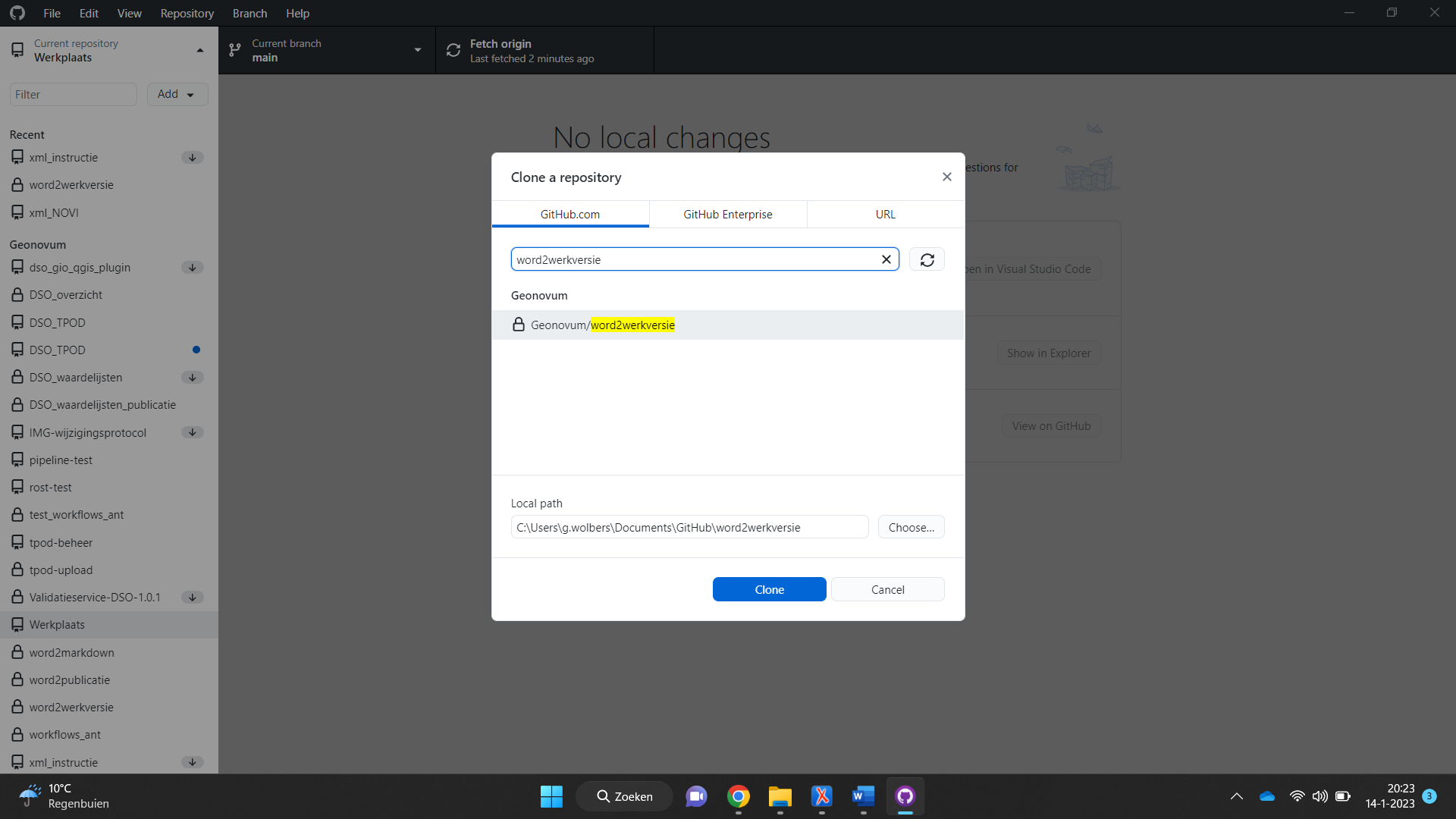Select the test_workflows_ant repository

[x=109, y=515]
